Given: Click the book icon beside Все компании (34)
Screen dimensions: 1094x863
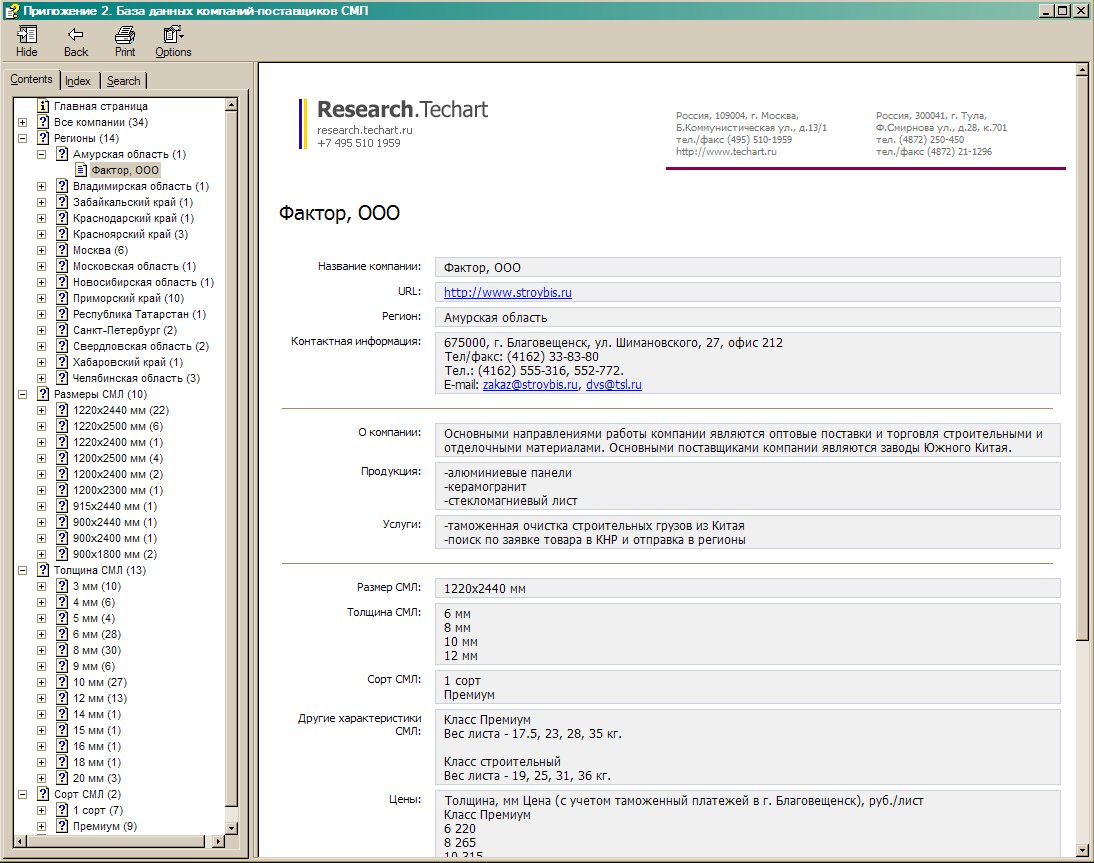Looking at the screenshot, I should (43, 122).
